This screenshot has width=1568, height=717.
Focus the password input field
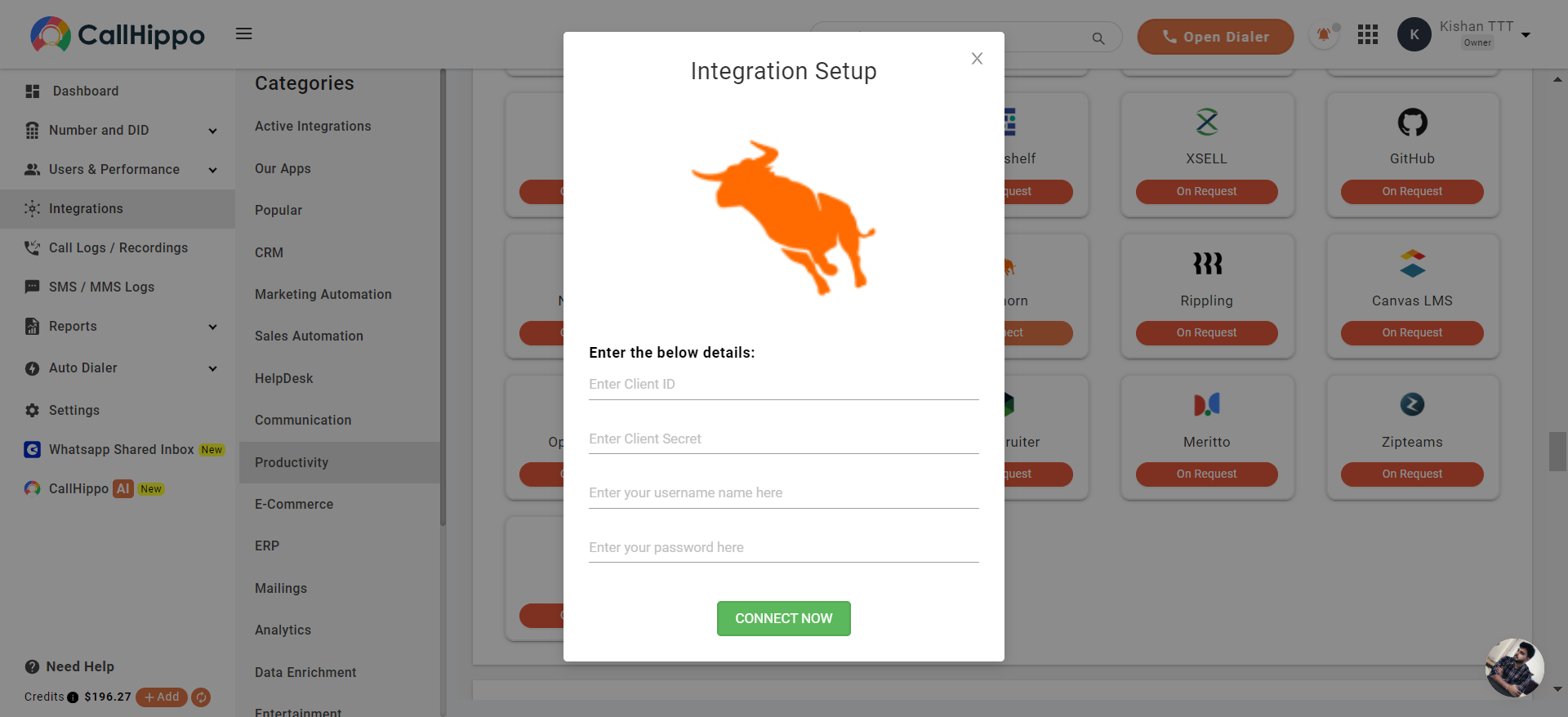pos(784,548)
